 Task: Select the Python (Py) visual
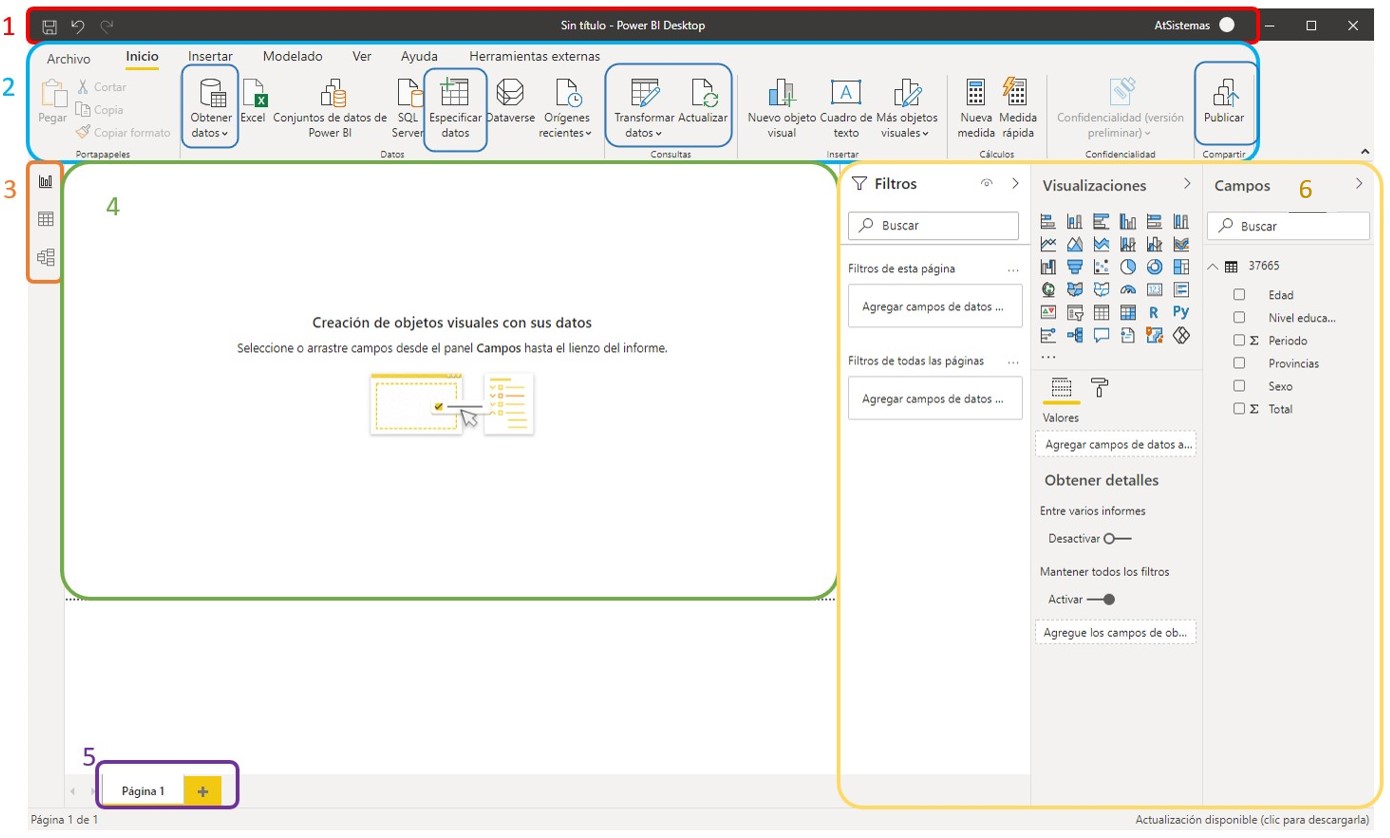point(1181,313)
